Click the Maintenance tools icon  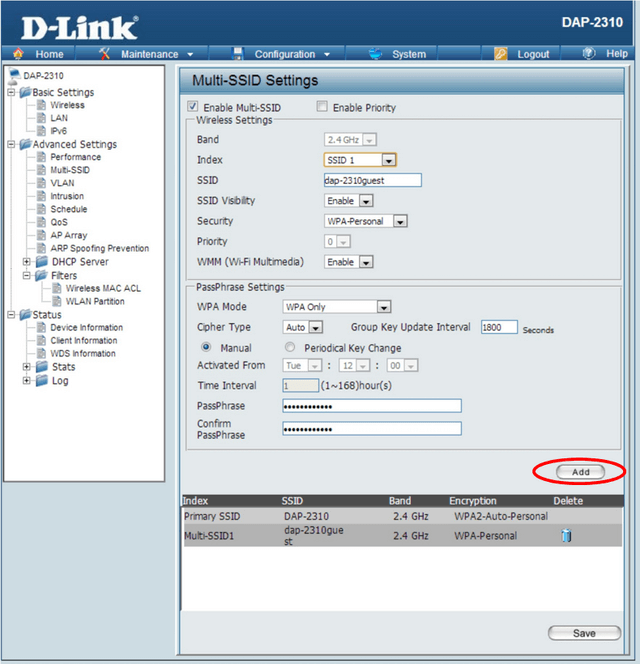point(104,53)
